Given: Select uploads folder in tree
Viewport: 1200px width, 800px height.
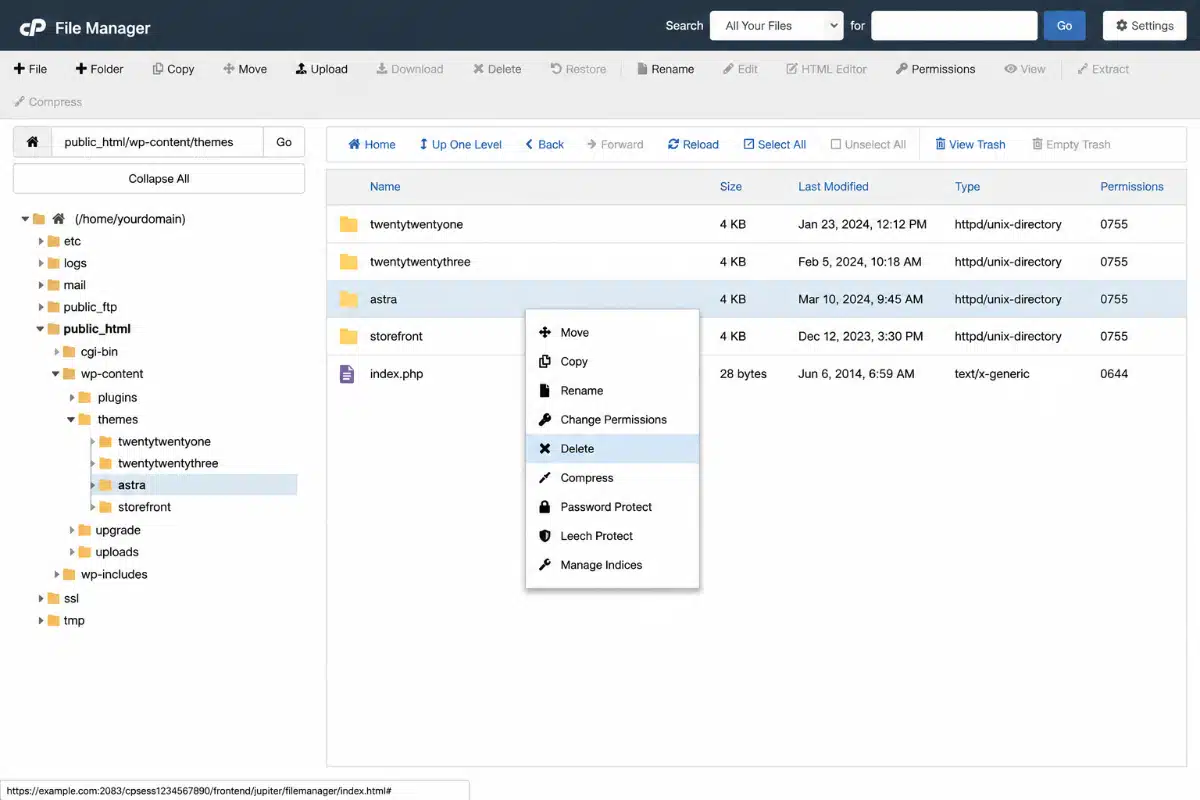Looking at the screenshot, I should point(117,552).
